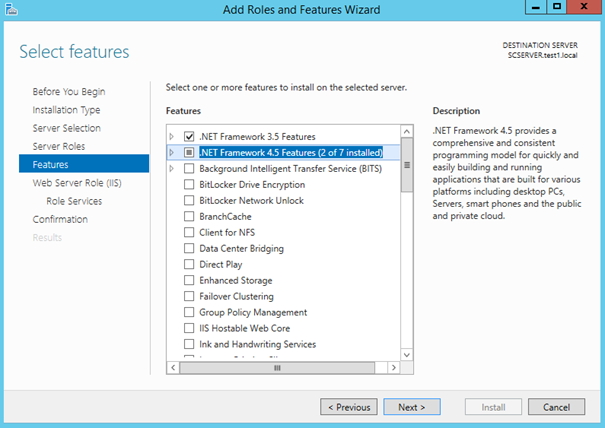
Task: Select the .NET Framework 3.5 Features row
Action: 257,137
